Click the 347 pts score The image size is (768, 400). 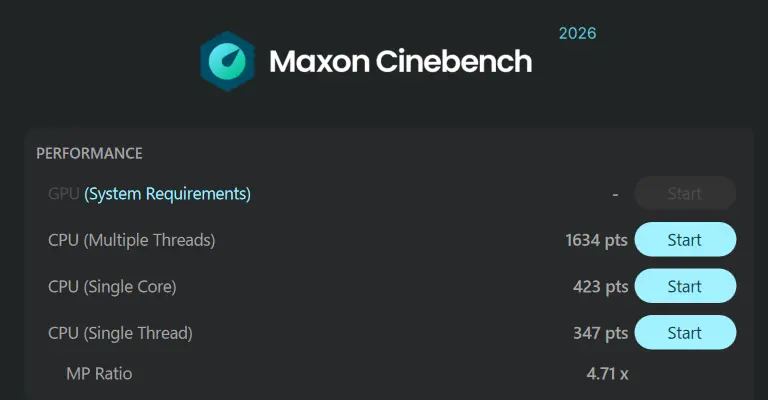pyautogui.click(x=600, y=333)
